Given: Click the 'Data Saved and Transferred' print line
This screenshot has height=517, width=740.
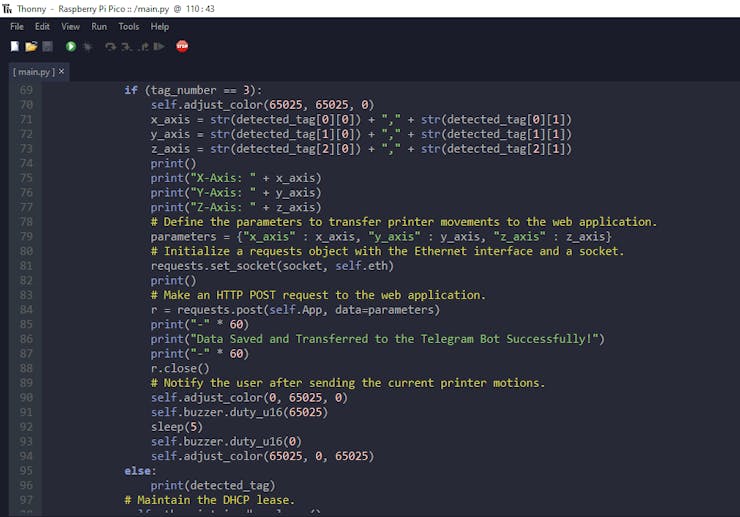Looking at the screenshot, I should coord(377,339).
